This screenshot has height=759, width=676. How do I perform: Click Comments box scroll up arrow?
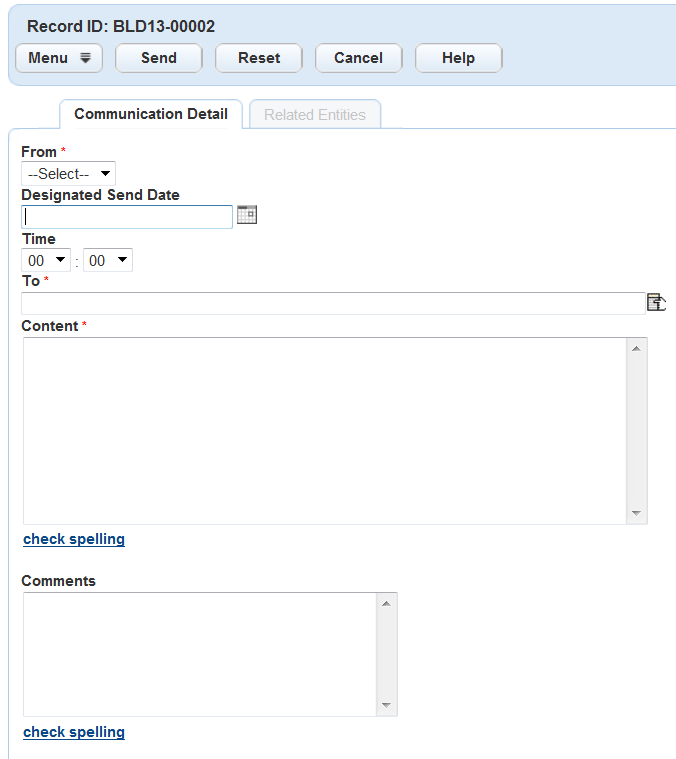click(x=387, y=603)
